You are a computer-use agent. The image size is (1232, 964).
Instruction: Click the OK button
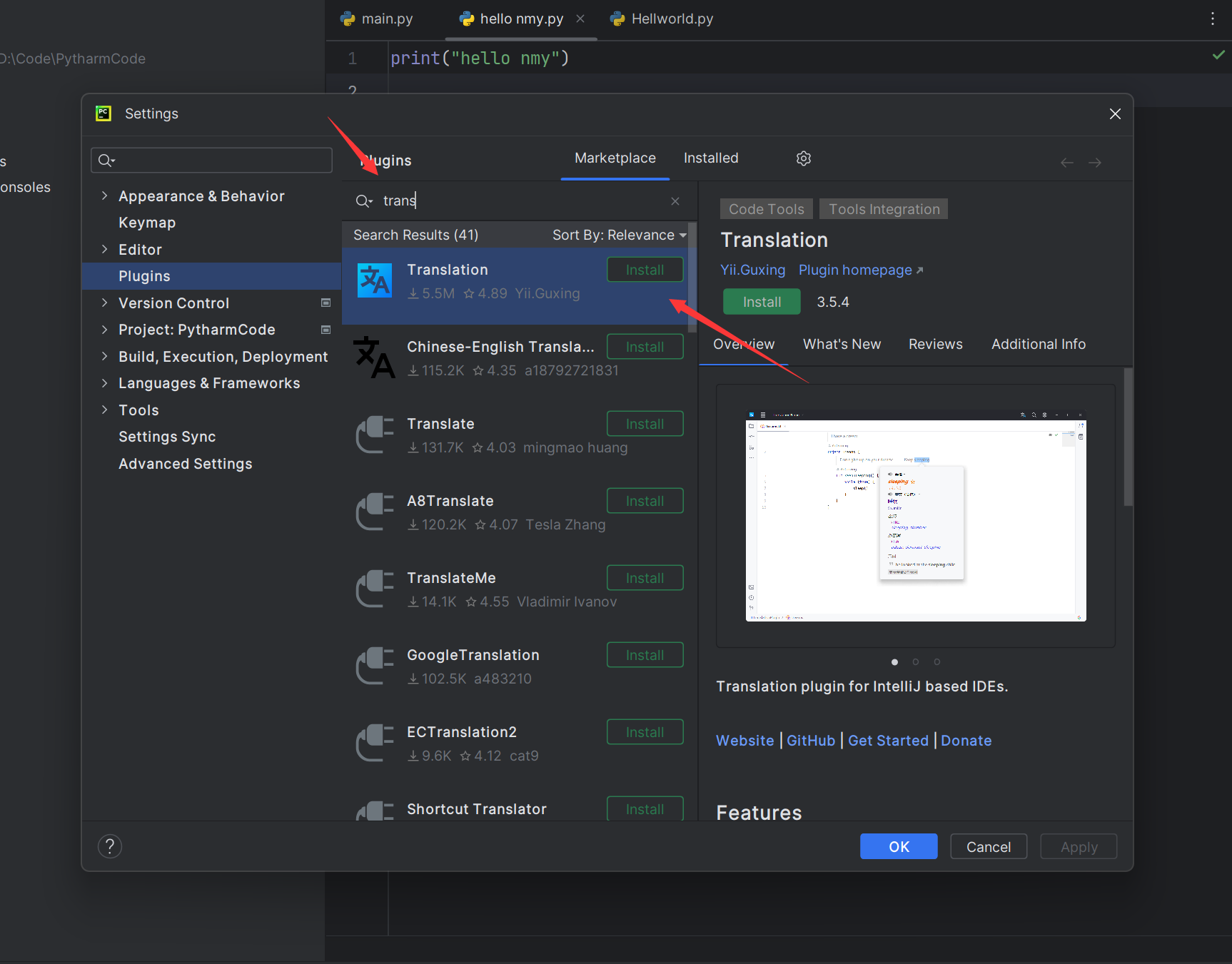[x=899, y=846]
